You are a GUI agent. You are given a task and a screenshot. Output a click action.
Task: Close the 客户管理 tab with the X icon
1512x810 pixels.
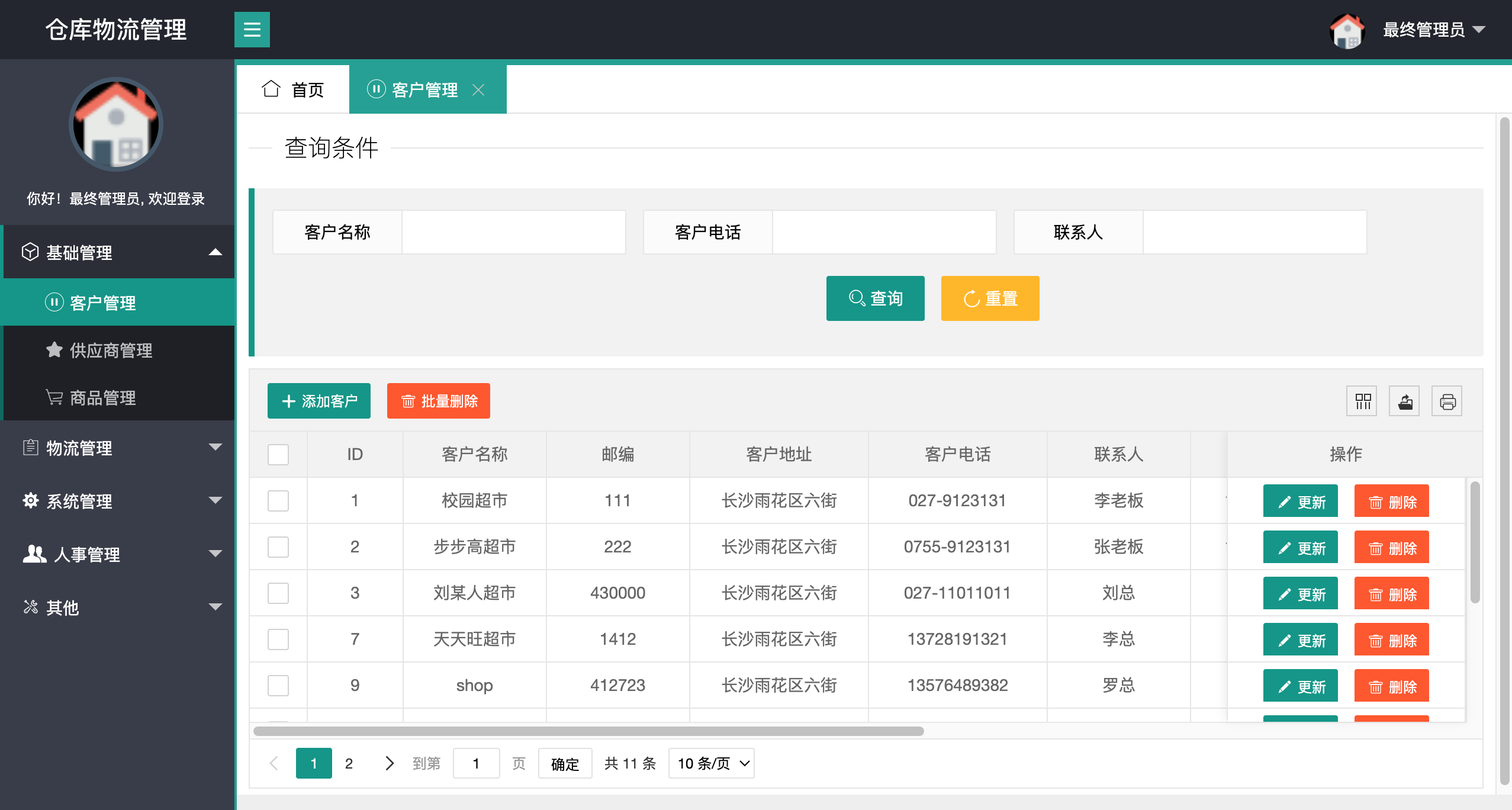(478, 89)
